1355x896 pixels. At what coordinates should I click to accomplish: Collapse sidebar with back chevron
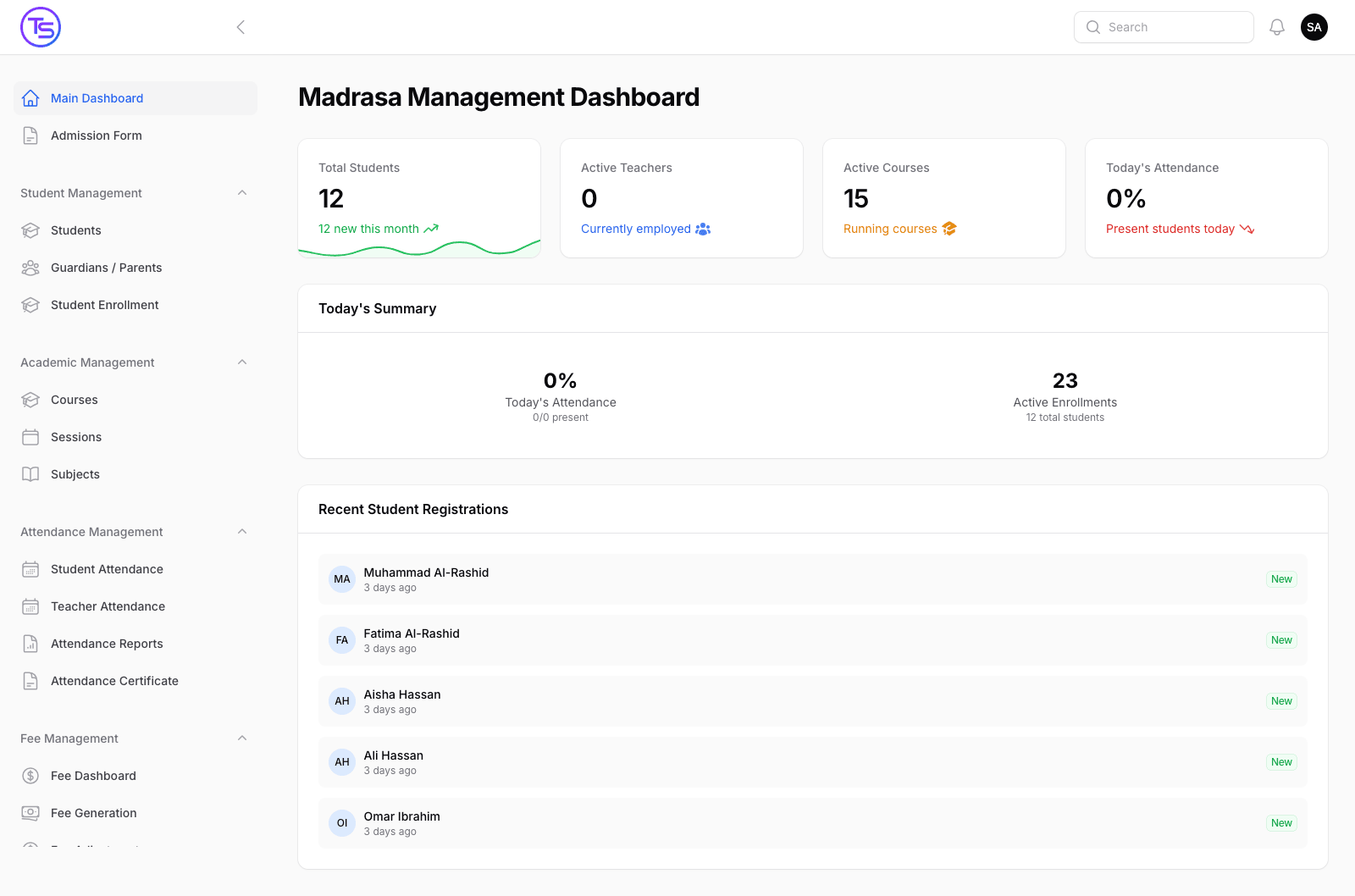point(241,27)
